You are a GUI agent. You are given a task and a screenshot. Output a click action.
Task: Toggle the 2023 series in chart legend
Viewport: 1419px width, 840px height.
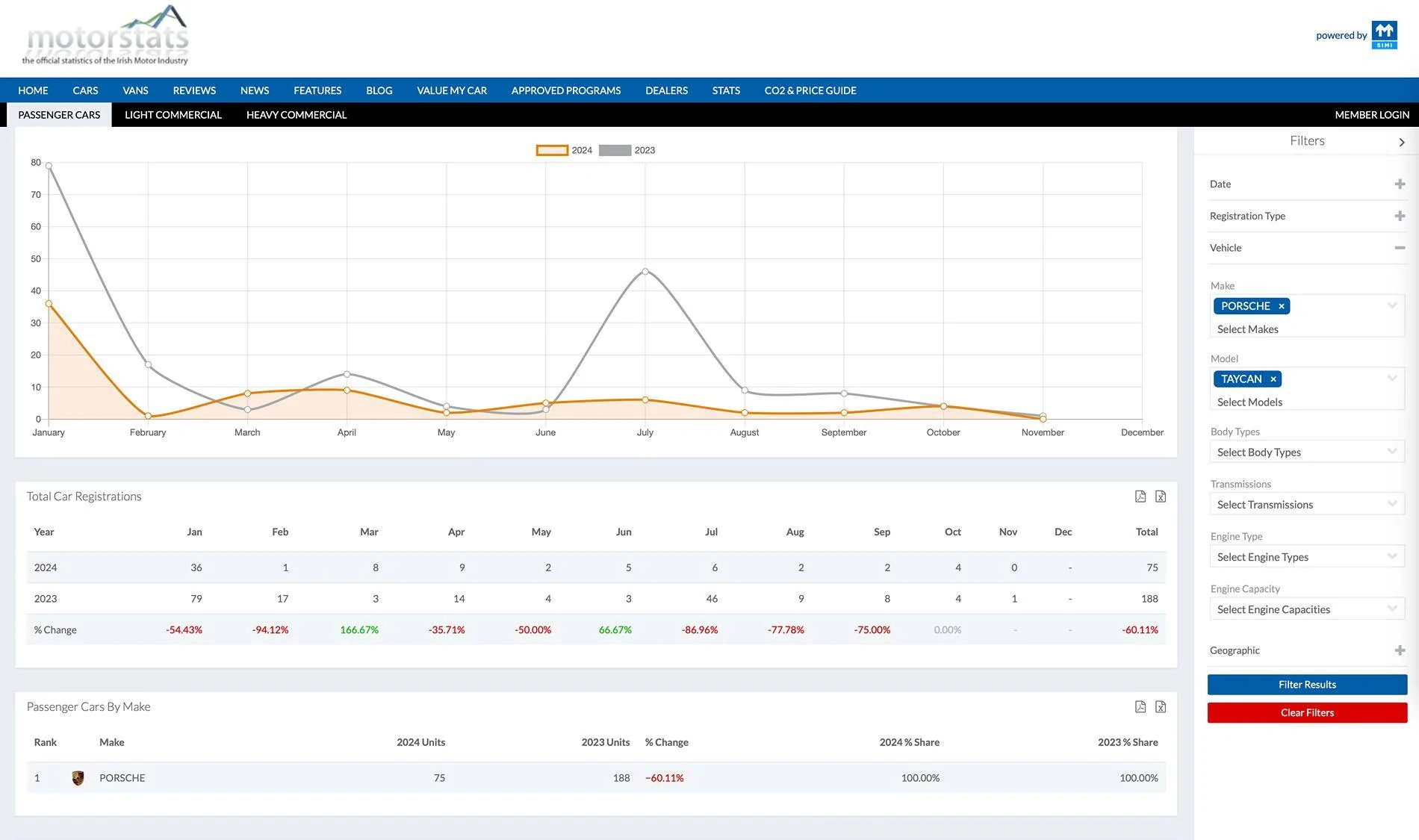click(627, 150)
